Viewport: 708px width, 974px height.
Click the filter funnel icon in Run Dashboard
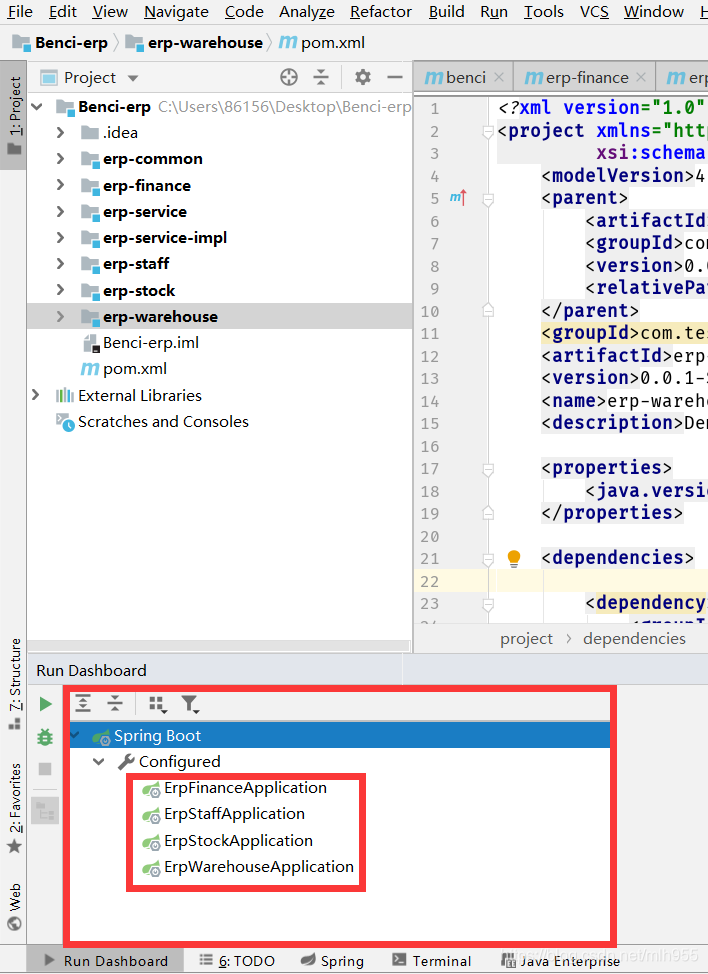189,704
